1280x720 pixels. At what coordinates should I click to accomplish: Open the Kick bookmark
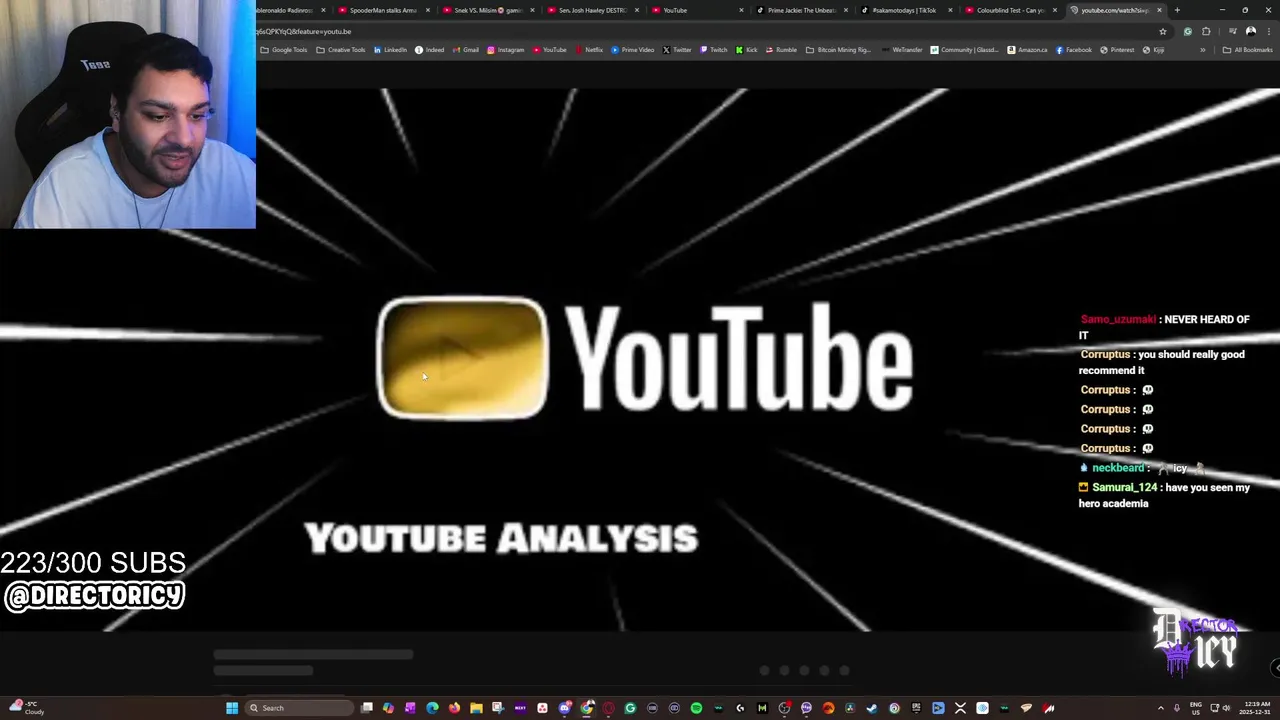click(747, 50)
